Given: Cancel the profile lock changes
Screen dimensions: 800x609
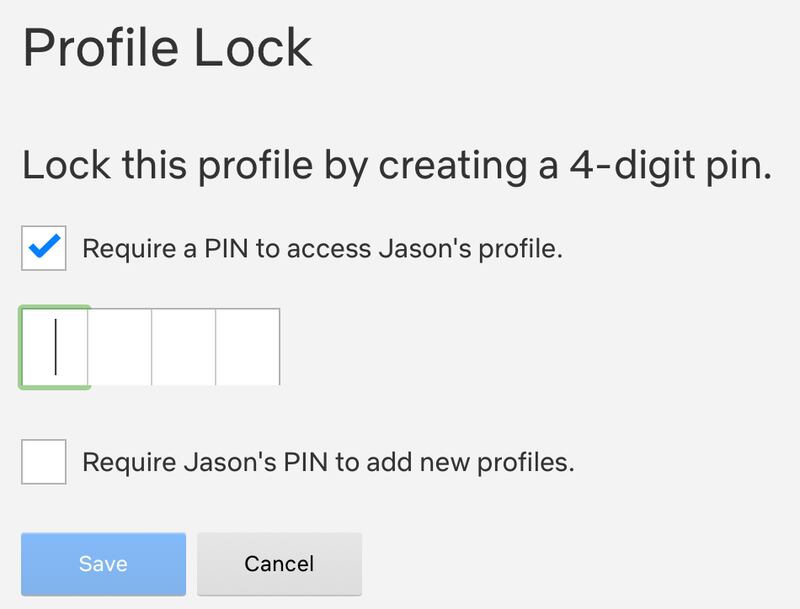Looking at the screenshot, I should point(279,564).
